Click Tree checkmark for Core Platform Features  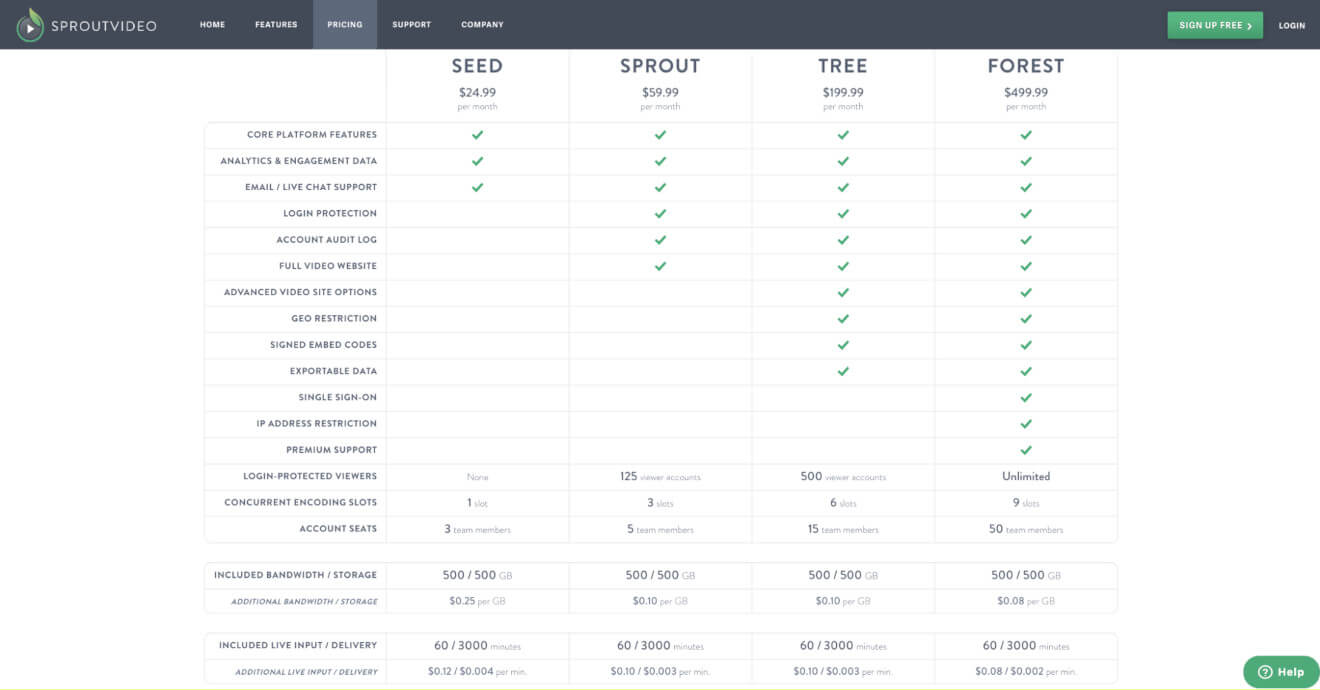click(843, 135)
